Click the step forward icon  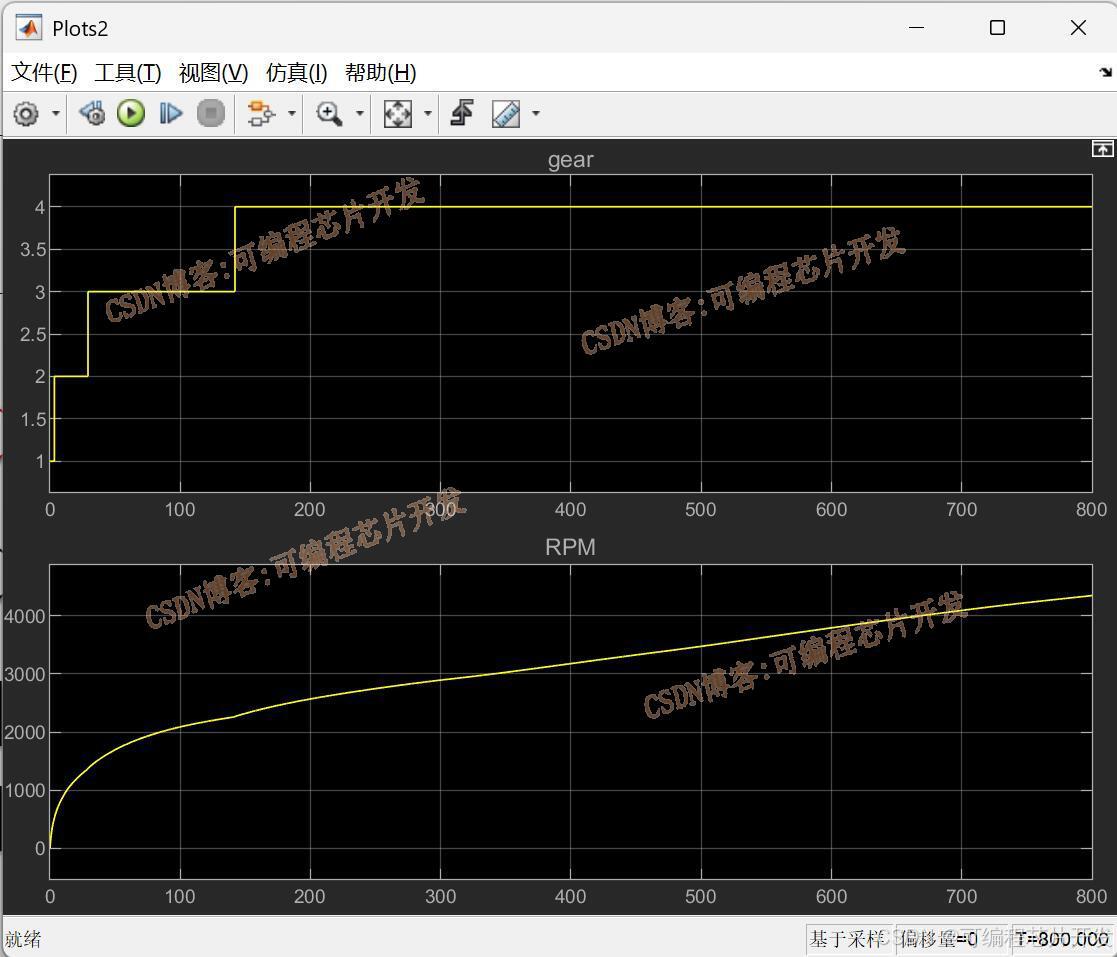point(170,113)
